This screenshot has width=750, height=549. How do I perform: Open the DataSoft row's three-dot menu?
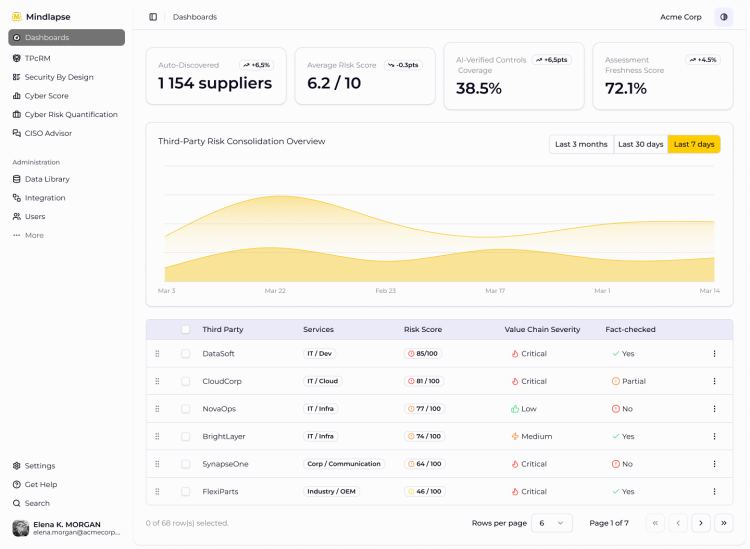click(x=714, y=354)
